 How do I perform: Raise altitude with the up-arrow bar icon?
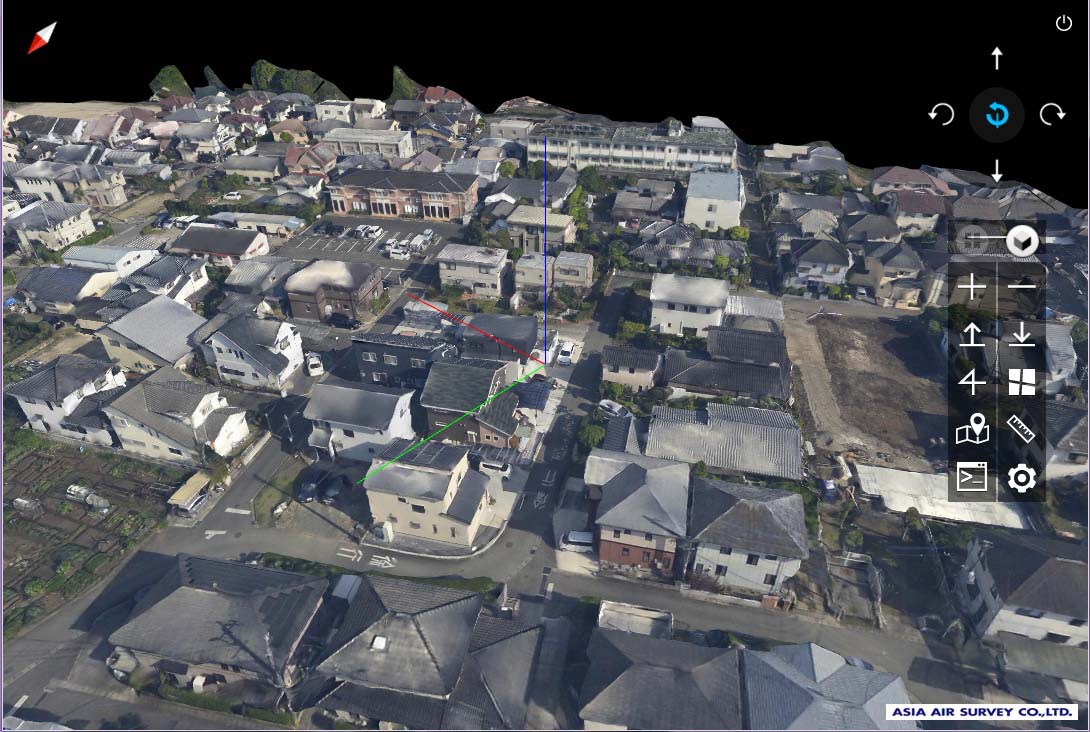click(x=972, y=334)
